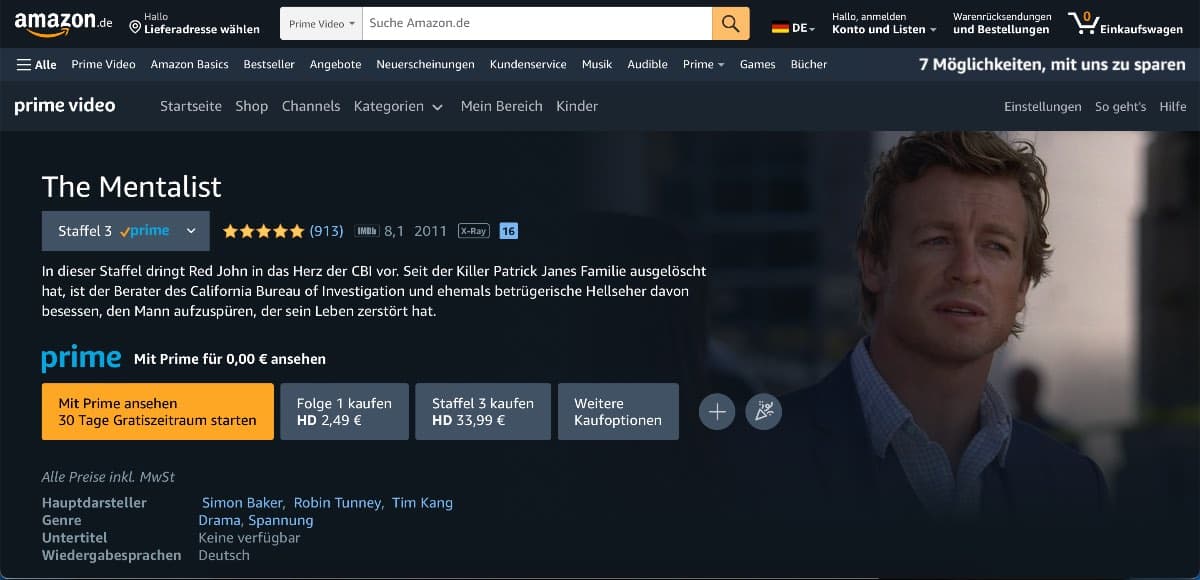
Task: Open the Alle hamburger menu
Action: [x=37, y=64]
